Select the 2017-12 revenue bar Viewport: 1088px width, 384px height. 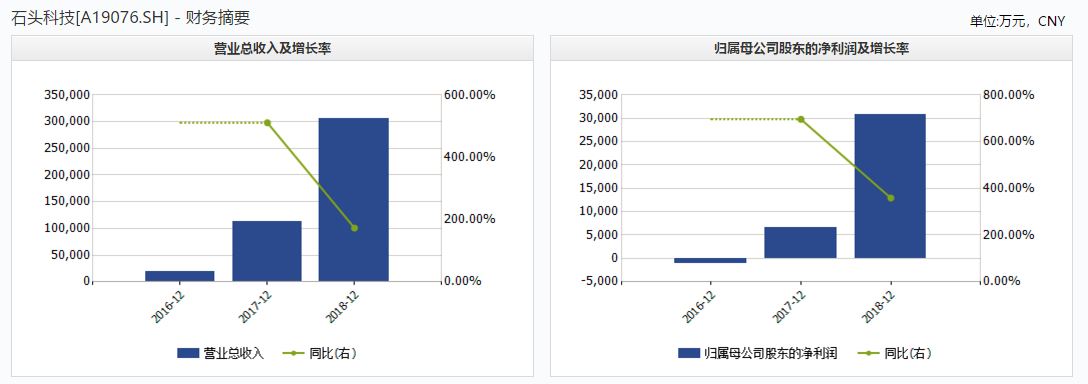[x=267, y=251]
